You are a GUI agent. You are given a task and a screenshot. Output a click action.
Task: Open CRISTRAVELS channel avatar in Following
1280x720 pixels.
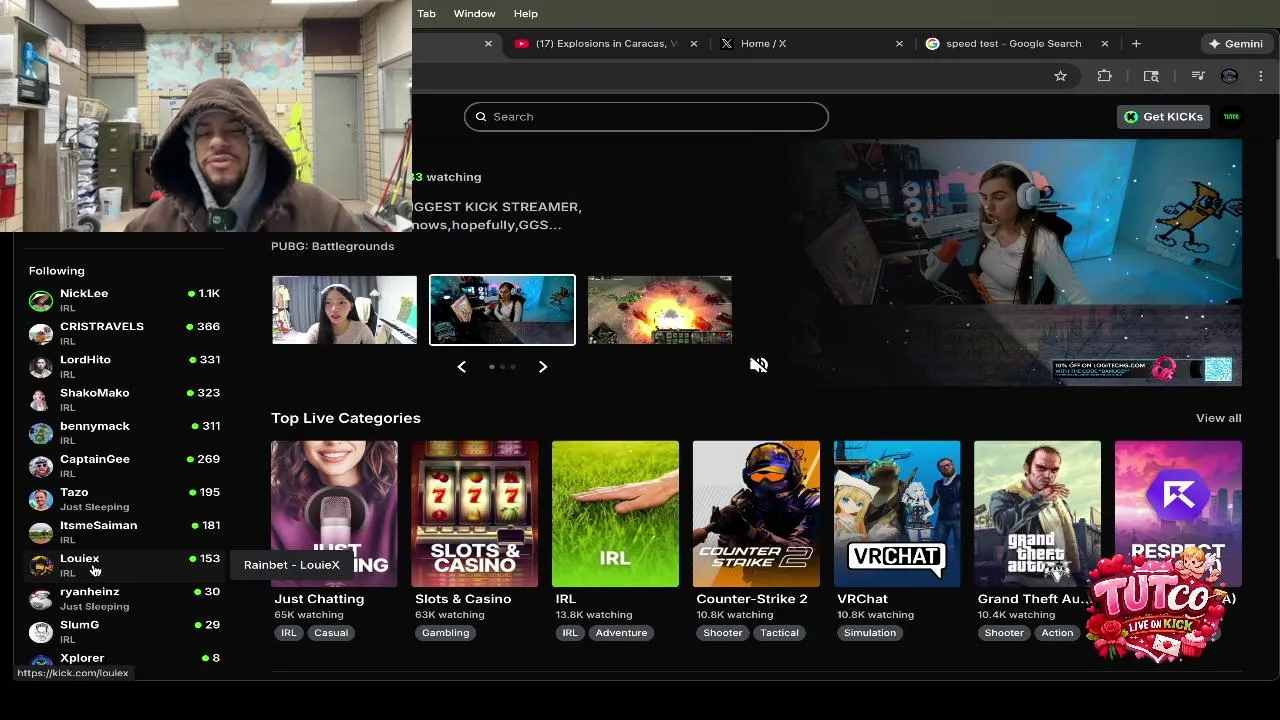(41, 333)
